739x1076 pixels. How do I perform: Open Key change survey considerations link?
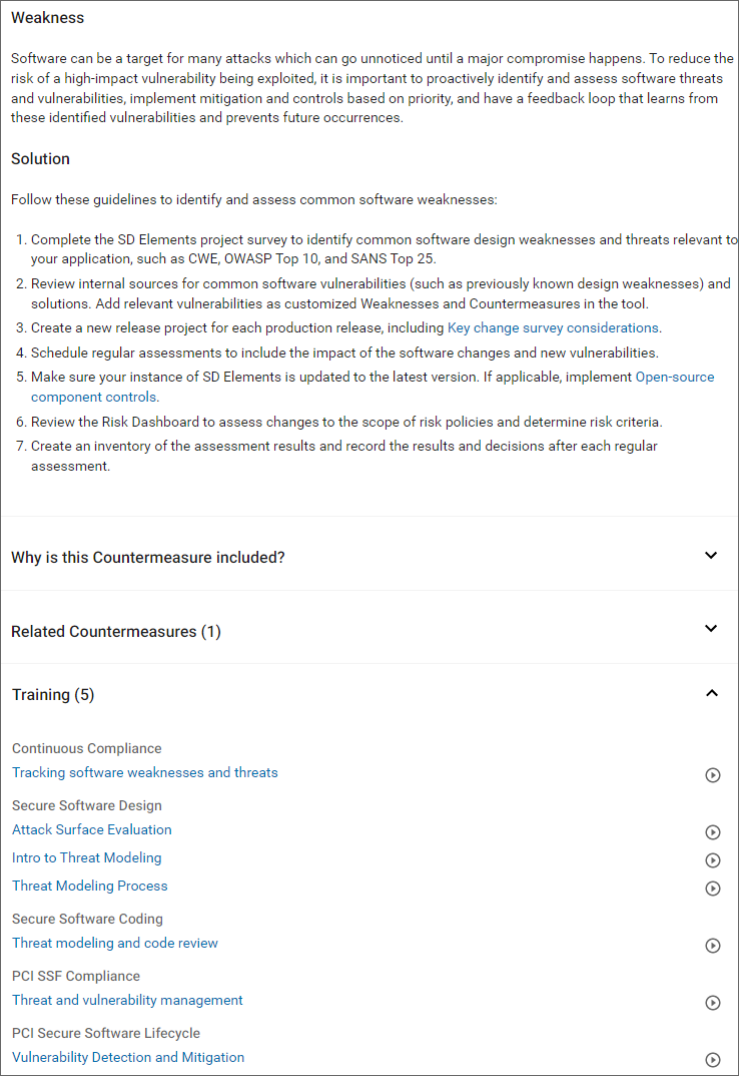click(552, 328)
